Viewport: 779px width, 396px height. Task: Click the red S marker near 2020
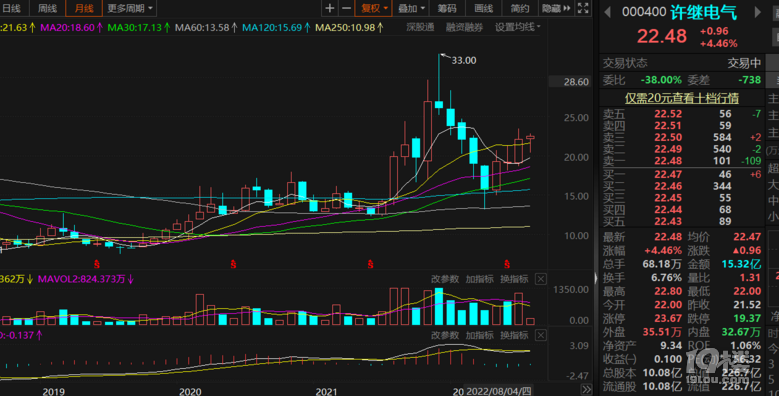pos(233,264)
